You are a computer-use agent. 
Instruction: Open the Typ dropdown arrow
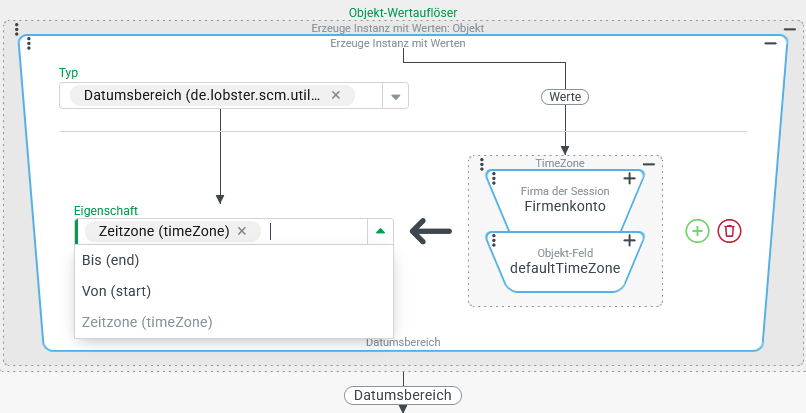[395, 96]
